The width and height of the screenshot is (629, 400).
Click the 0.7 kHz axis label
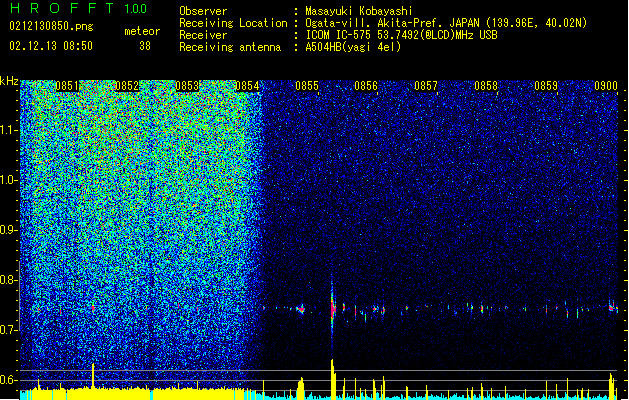click(8, 329)
